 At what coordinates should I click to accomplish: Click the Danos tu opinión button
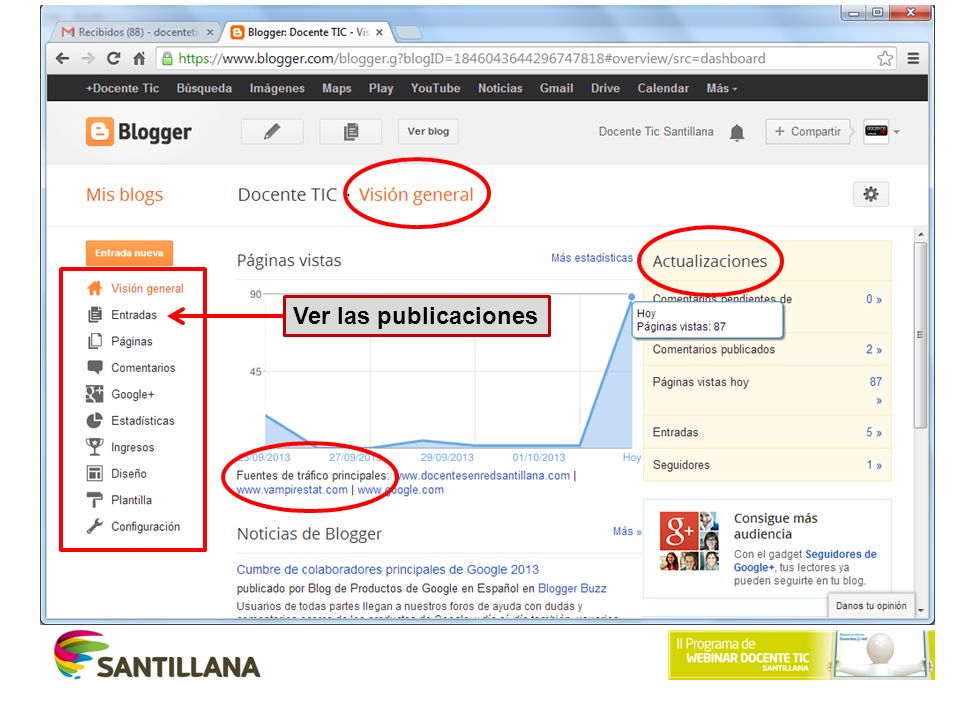(x=871, y=606)
